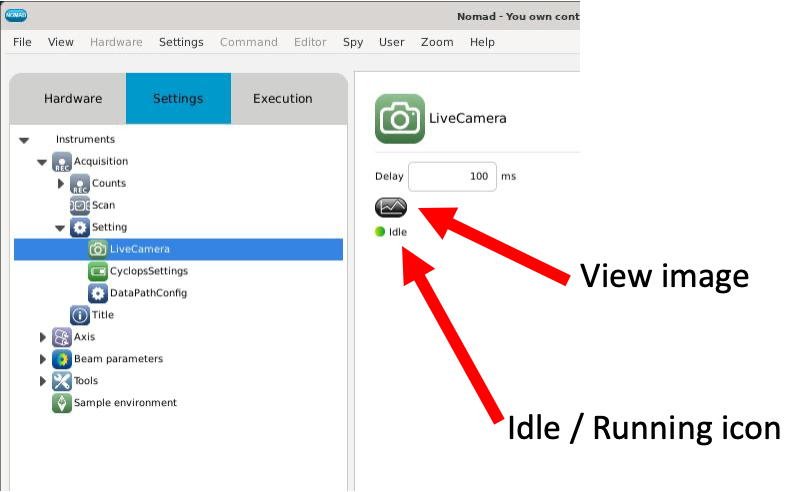Viewport: 806px width, 492px height.
Task: Click the green Idle status indicator
Action: coord(380,232)
